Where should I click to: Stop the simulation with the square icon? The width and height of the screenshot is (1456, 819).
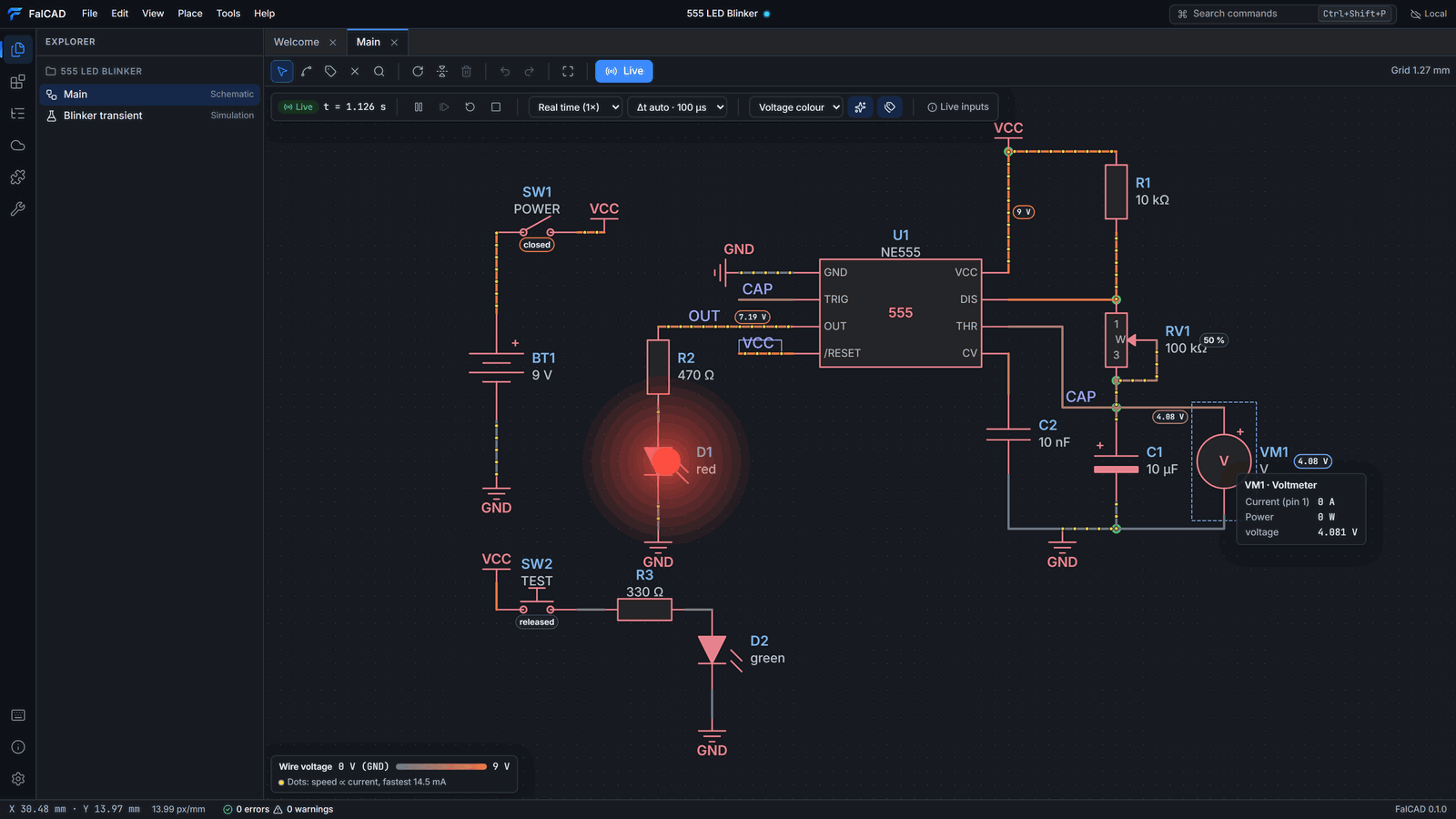[496, 107]
